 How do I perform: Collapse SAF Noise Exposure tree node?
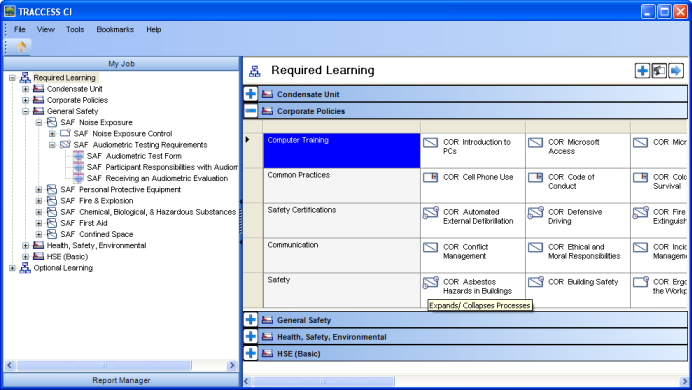tap(39, 122)
